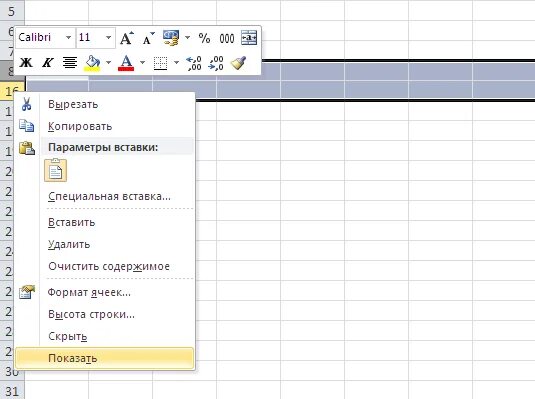Click the paste clipboard option button
The image size is (535, 399).
coord(56,171)
